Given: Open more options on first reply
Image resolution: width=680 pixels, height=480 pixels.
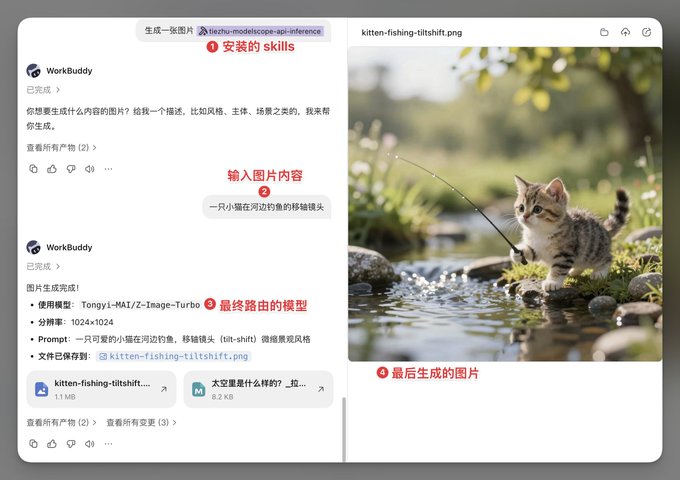Looking at the screenshot, I should (x=108, y=169).
